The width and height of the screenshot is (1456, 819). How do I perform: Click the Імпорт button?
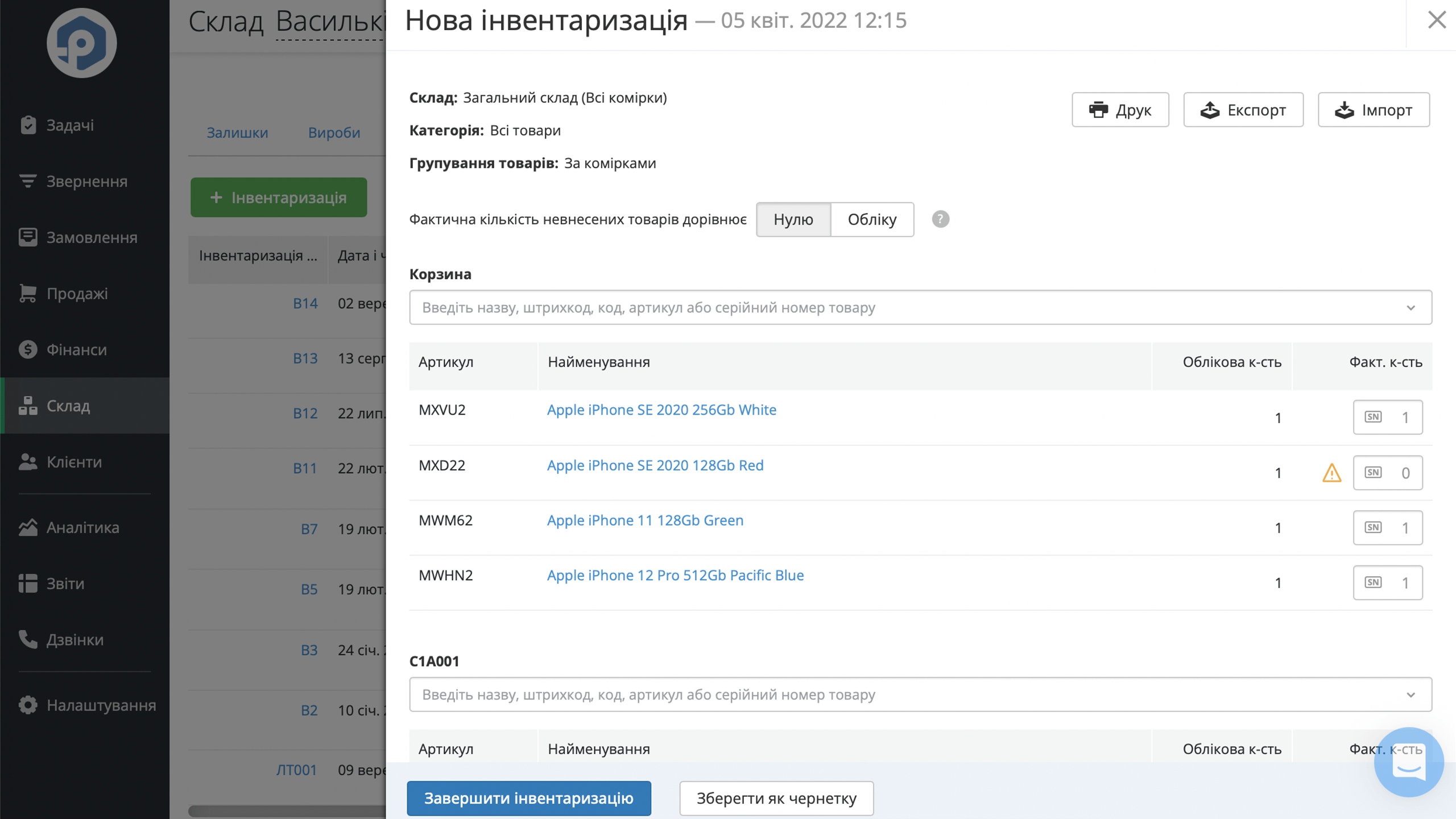pos(1374,110)
